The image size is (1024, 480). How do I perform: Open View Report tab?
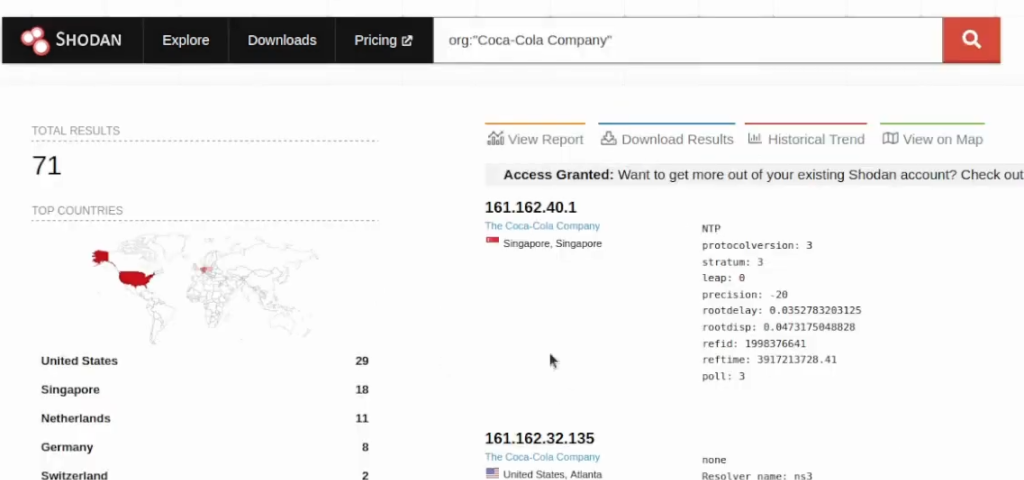[535, 138]
